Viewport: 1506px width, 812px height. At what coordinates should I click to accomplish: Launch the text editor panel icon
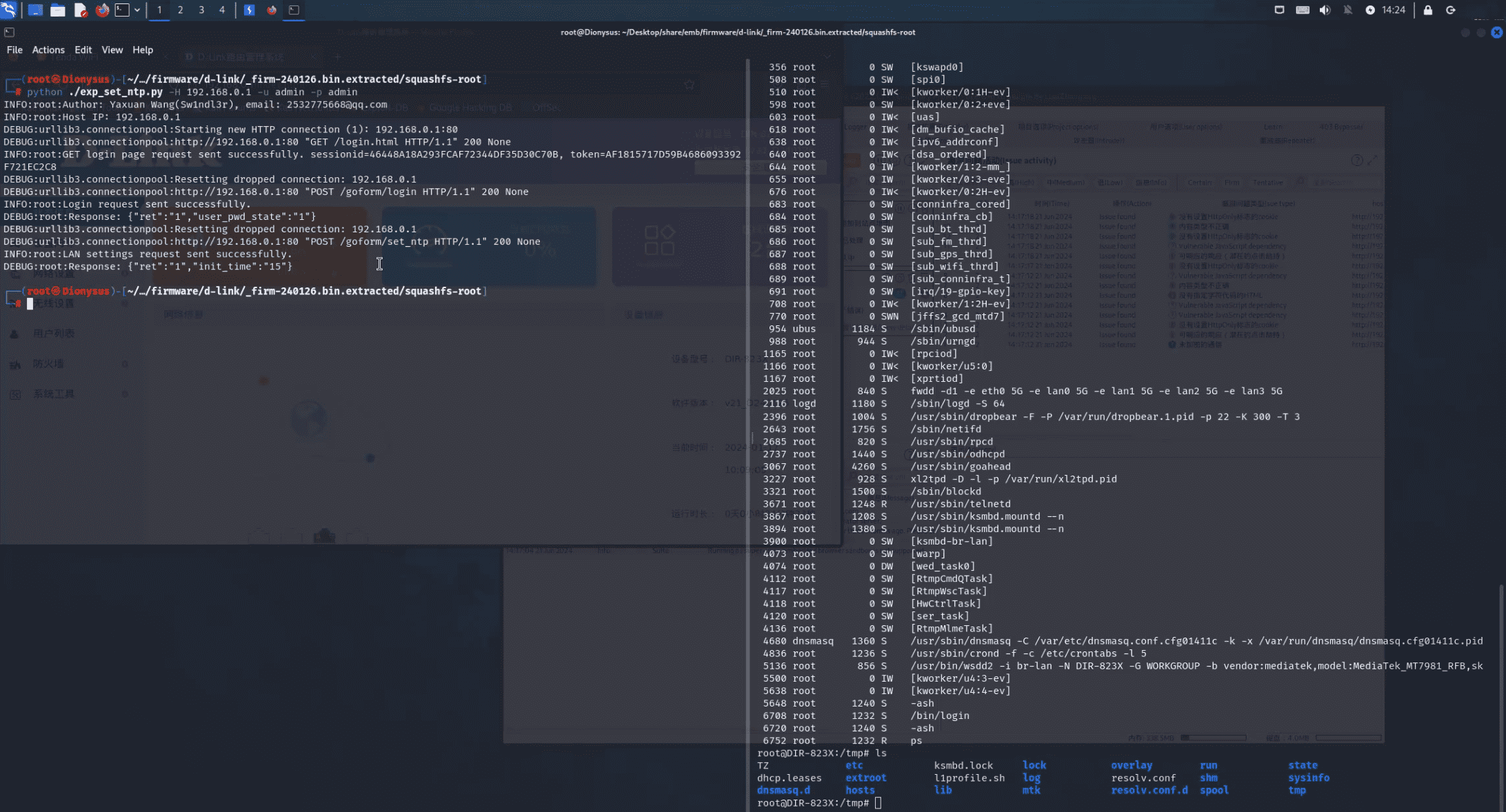pyautogui.click(x=81, y=10)
